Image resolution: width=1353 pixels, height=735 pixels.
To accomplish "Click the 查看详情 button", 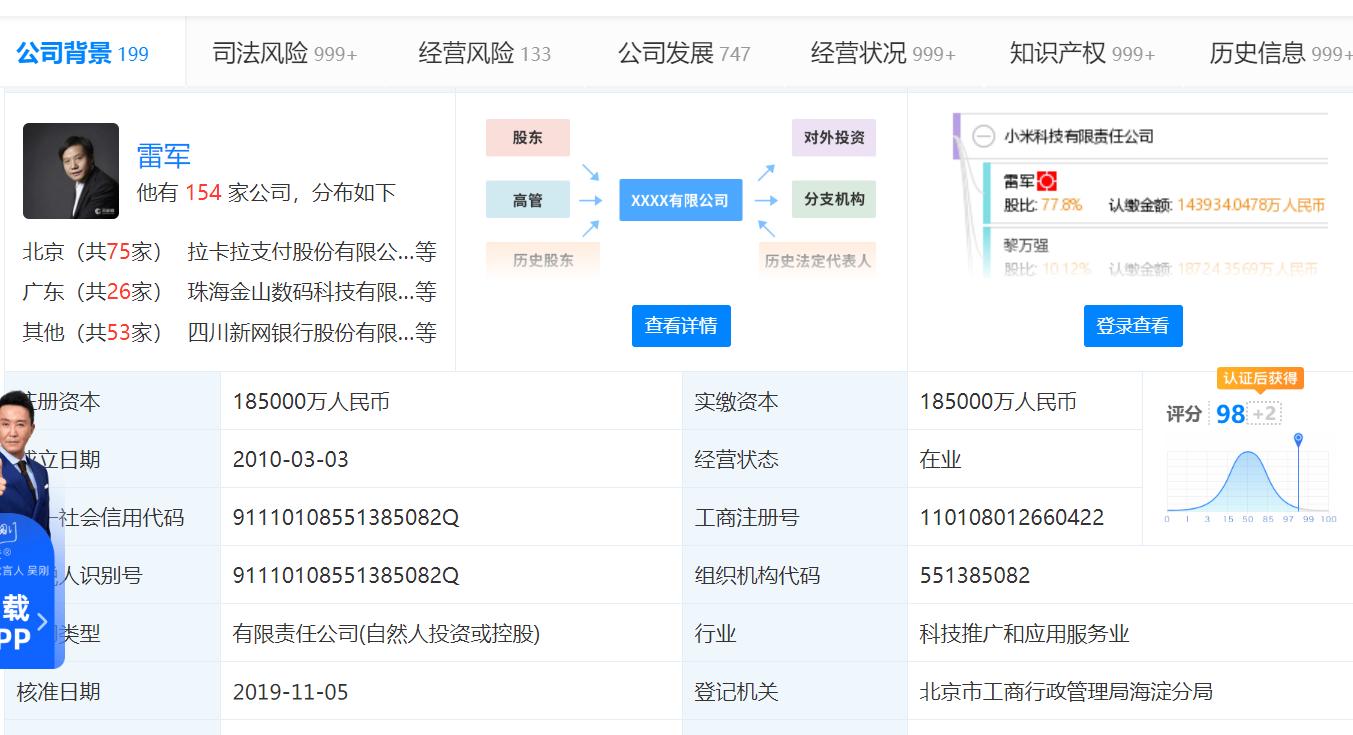I will pyautogui.click(x=681, y=325).
